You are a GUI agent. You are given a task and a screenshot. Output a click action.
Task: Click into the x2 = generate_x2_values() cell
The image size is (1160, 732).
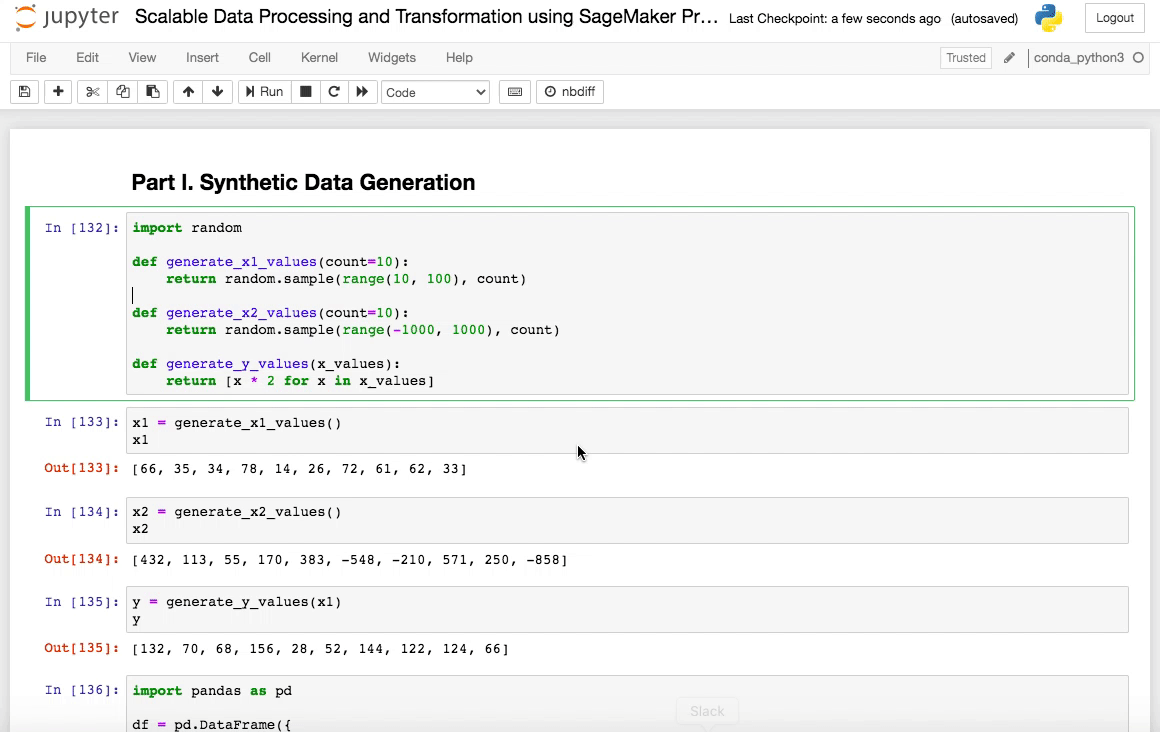[x=627, y=520]
